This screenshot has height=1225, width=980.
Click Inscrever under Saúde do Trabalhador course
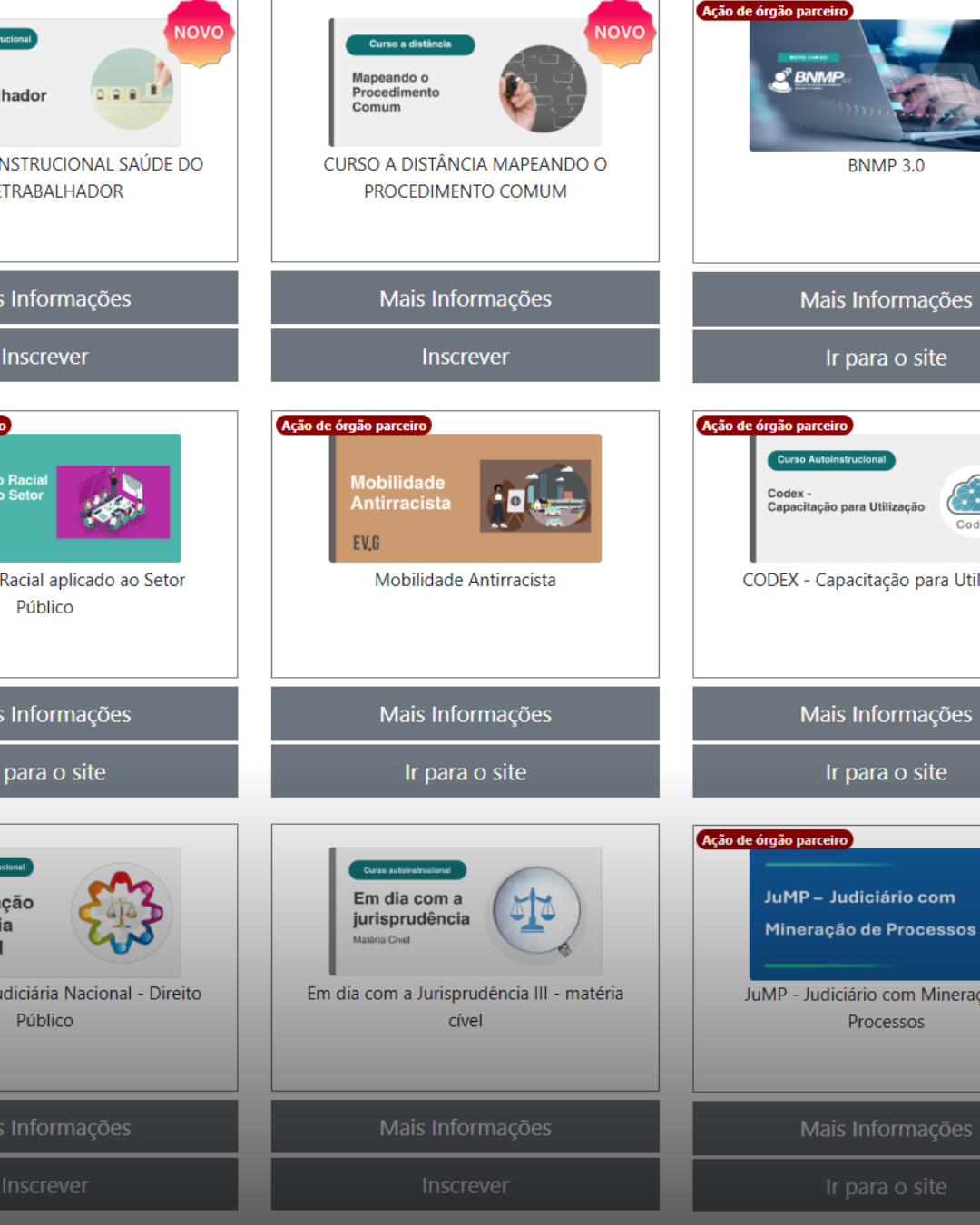tap(119, 356)
